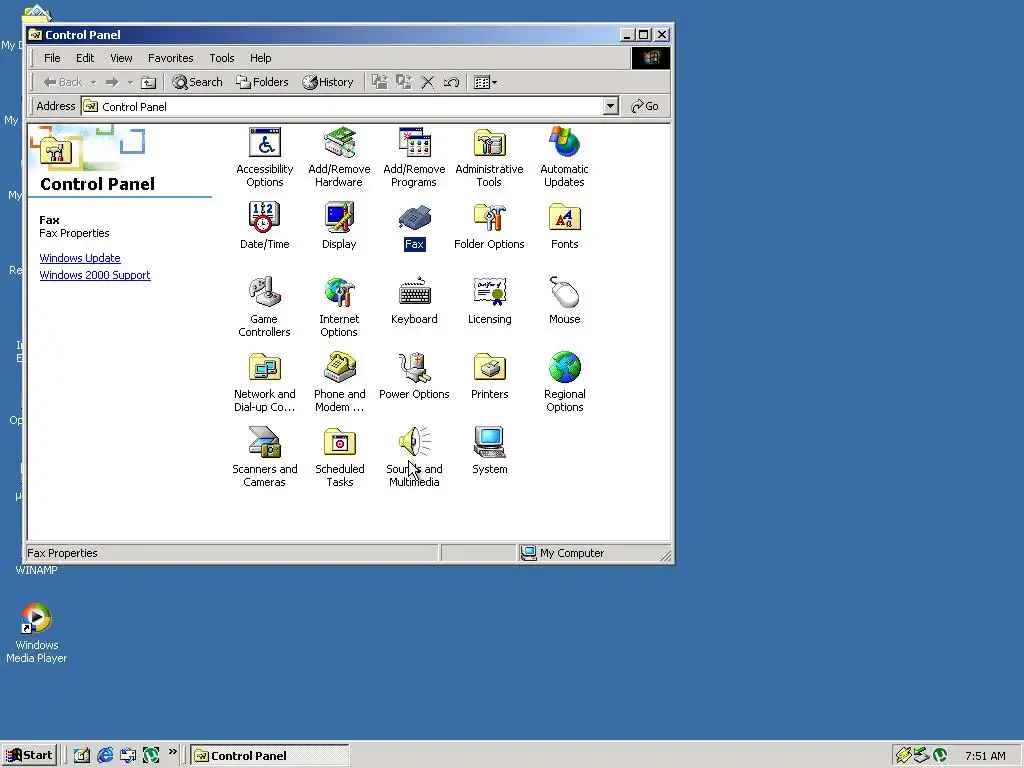Click the Undo toolbar icon

pos(451,82)
